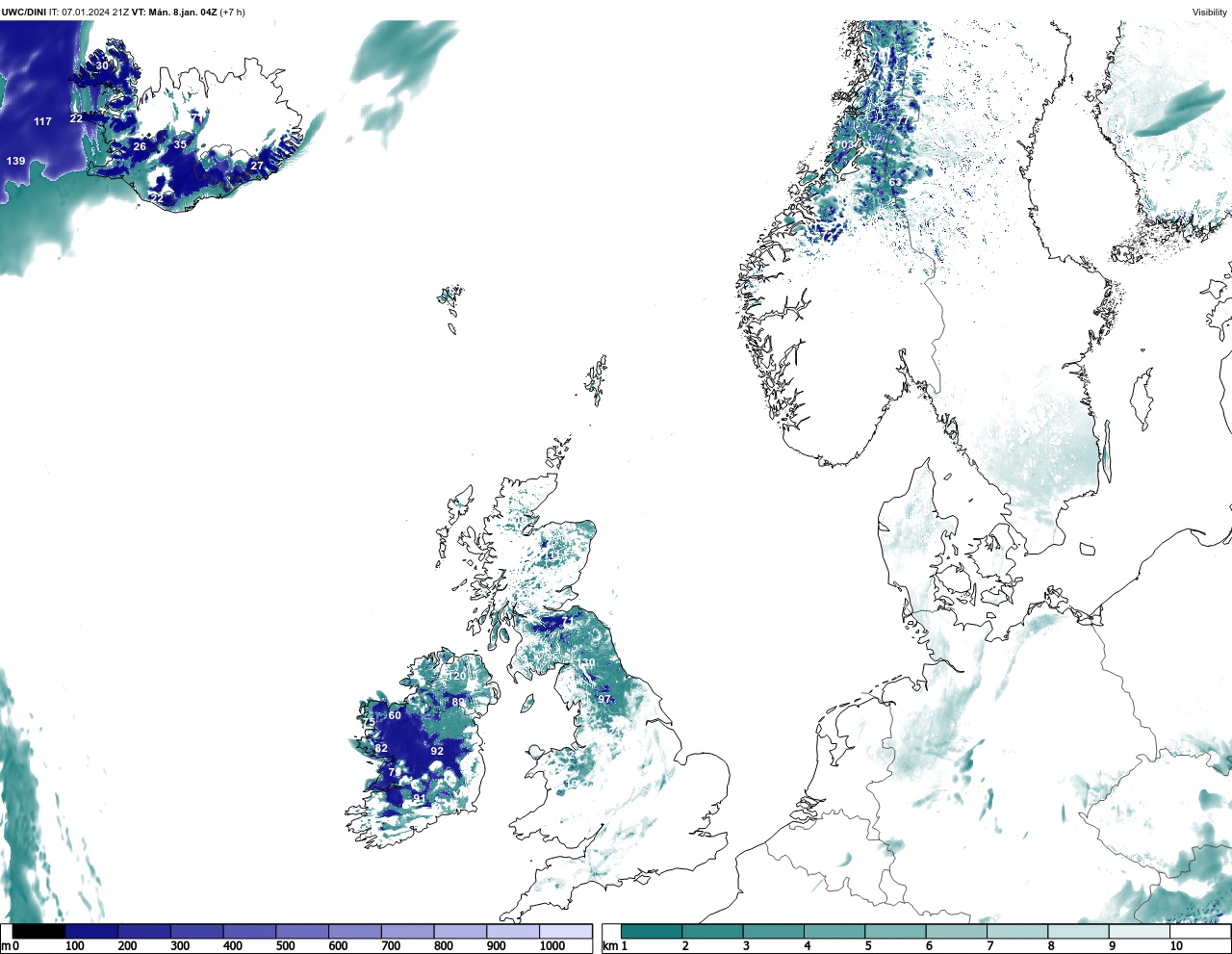The image size is (1232, 954).
Task: Click the 82 visibility value in Ireland
Action: click(x=381, y=748)
